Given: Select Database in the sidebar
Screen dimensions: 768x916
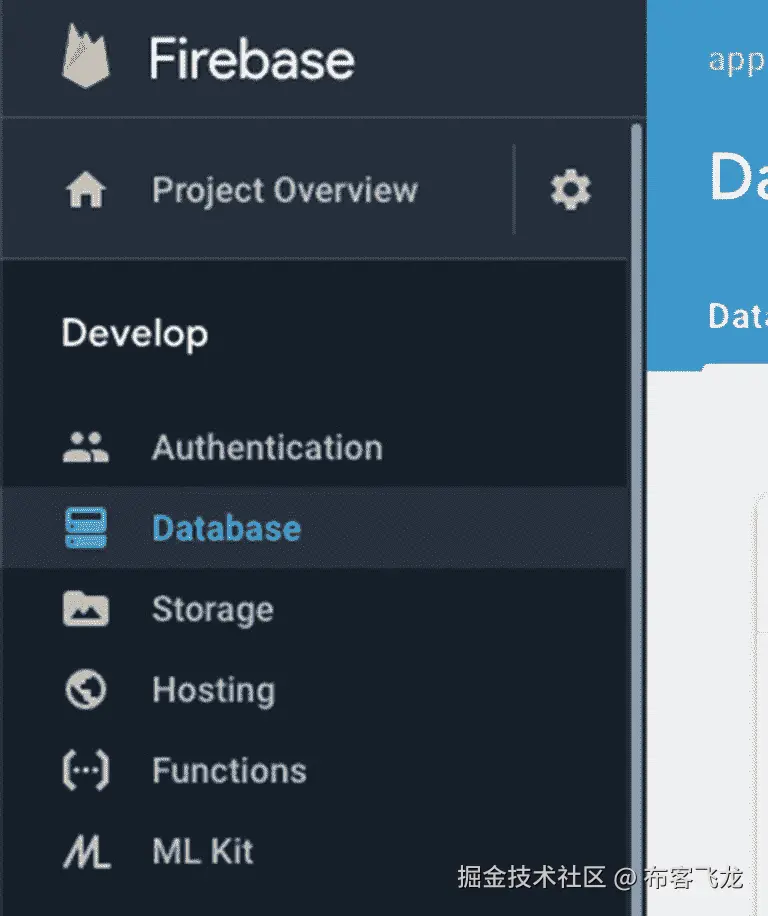Looking at the screenshot, I should click(226, 528).
